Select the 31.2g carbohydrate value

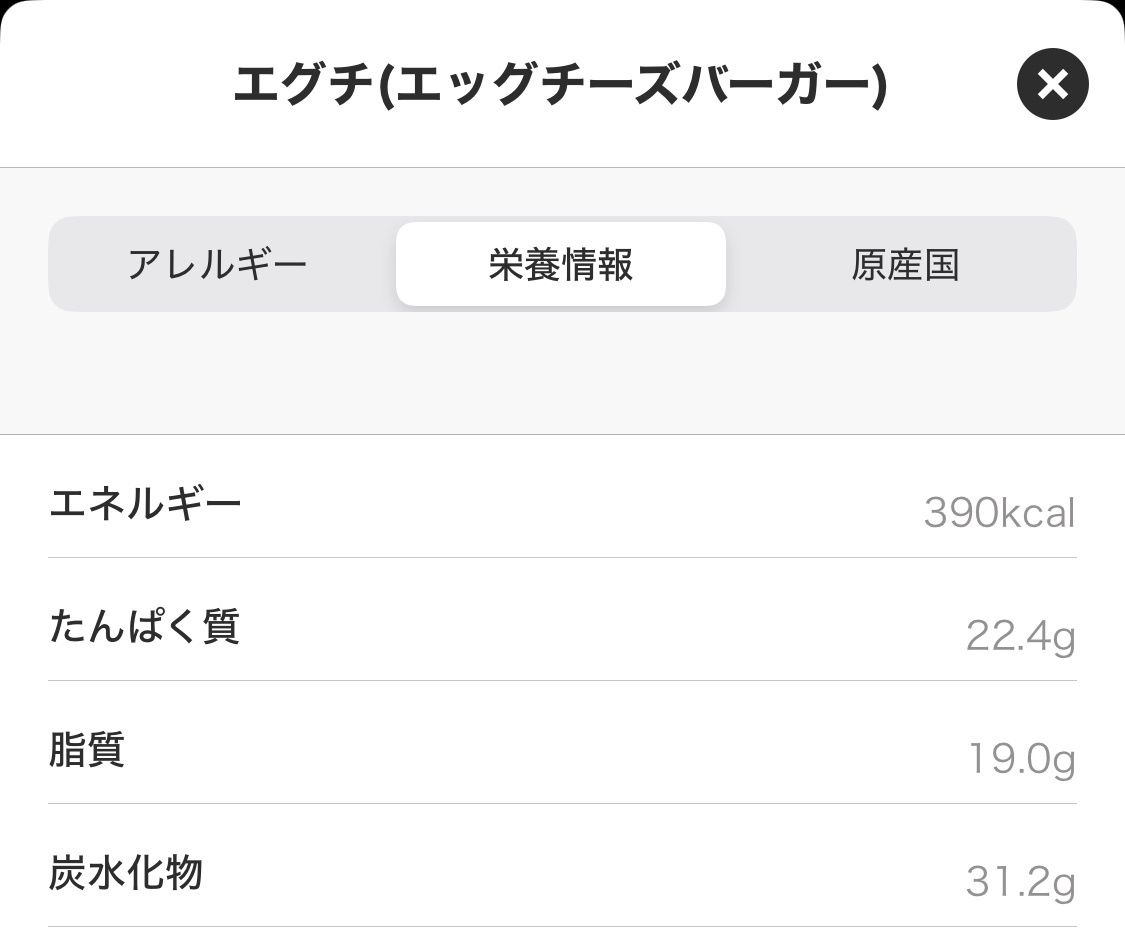click(x=1020, y=882)
